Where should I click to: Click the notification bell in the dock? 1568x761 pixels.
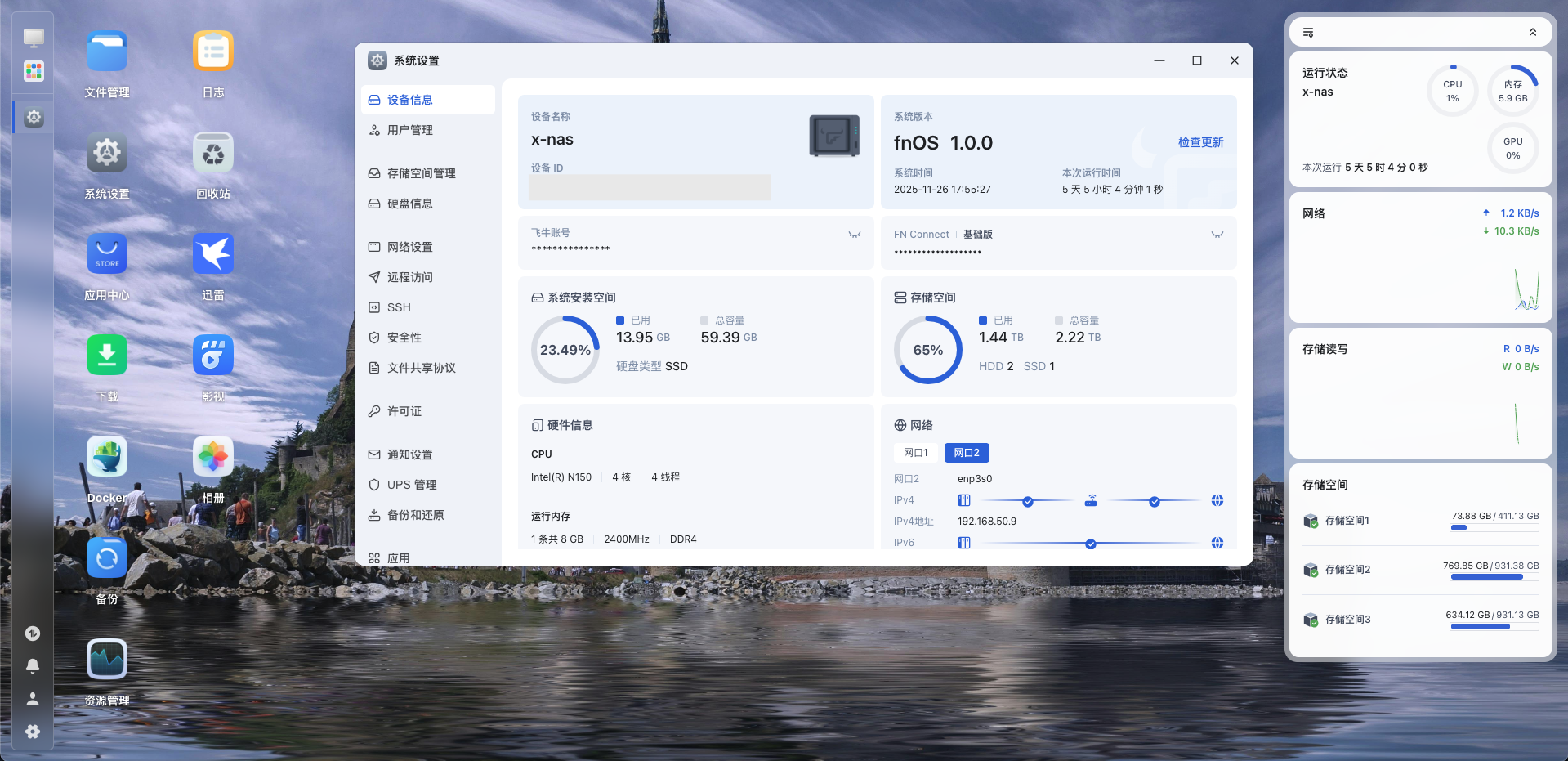click(x=33, y=665)
